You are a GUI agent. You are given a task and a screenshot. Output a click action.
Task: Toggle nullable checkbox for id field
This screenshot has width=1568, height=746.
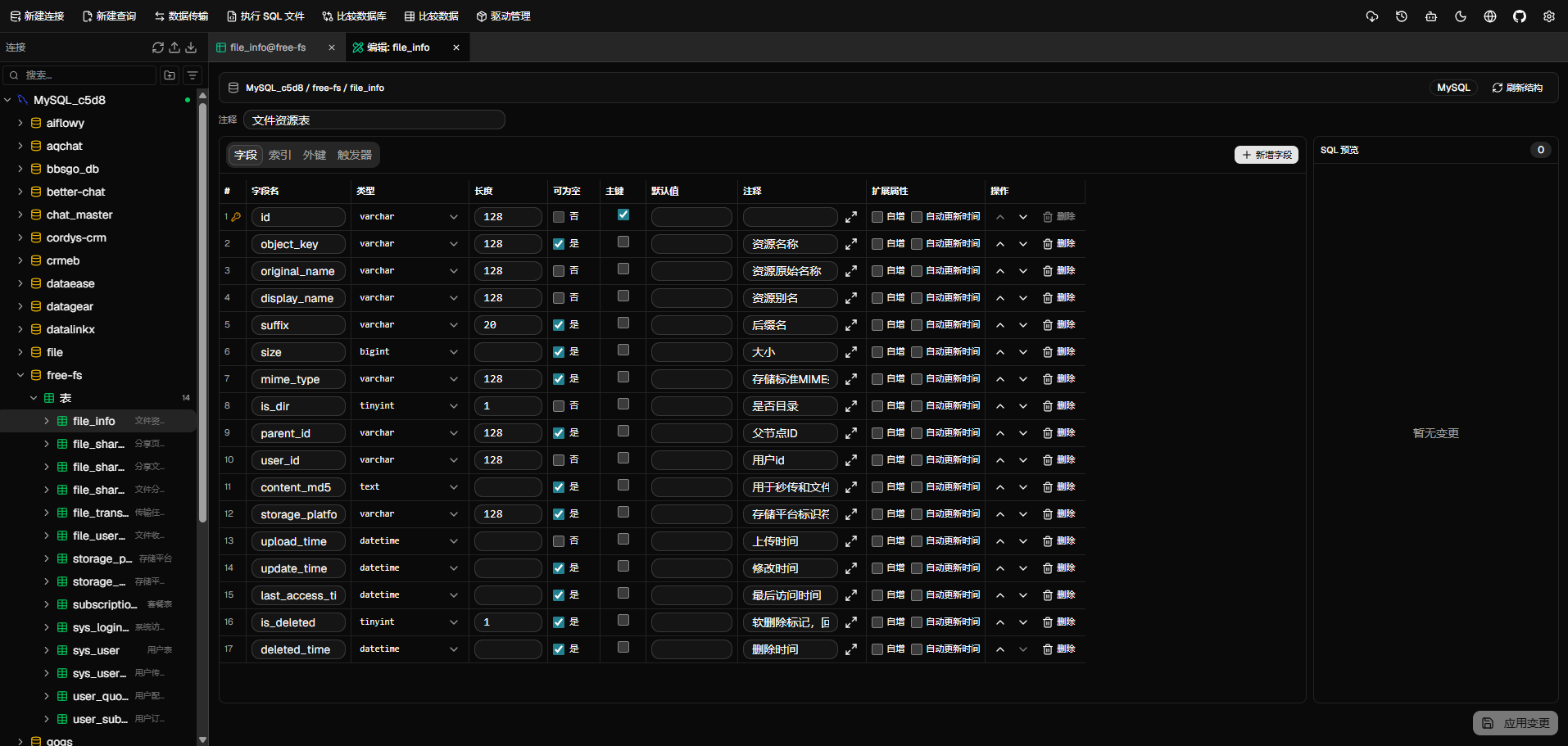559,217
